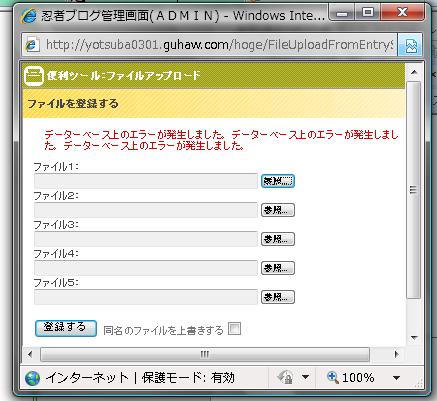Click the vertical scrollbar up arrow
437x401 pixels.
click(414, 72)
